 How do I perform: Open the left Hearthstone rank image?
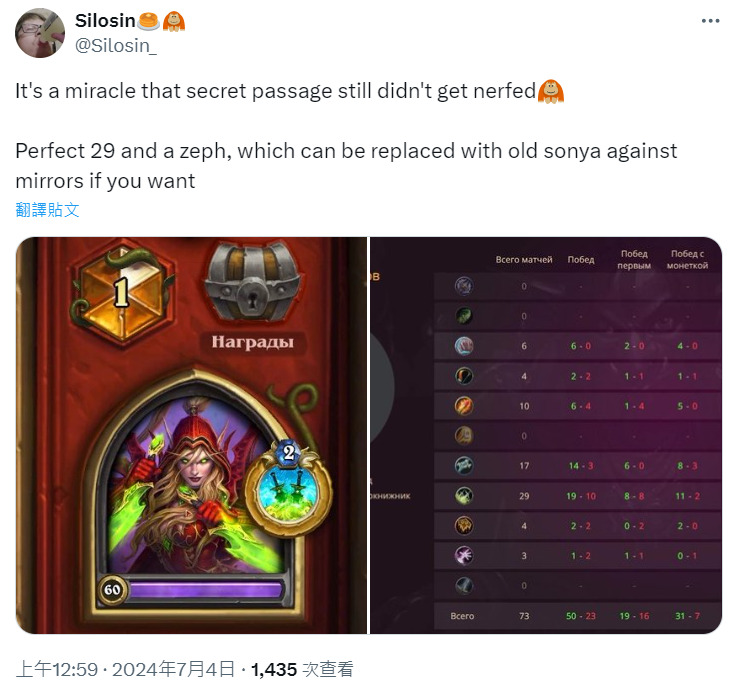tap(192, 435)
